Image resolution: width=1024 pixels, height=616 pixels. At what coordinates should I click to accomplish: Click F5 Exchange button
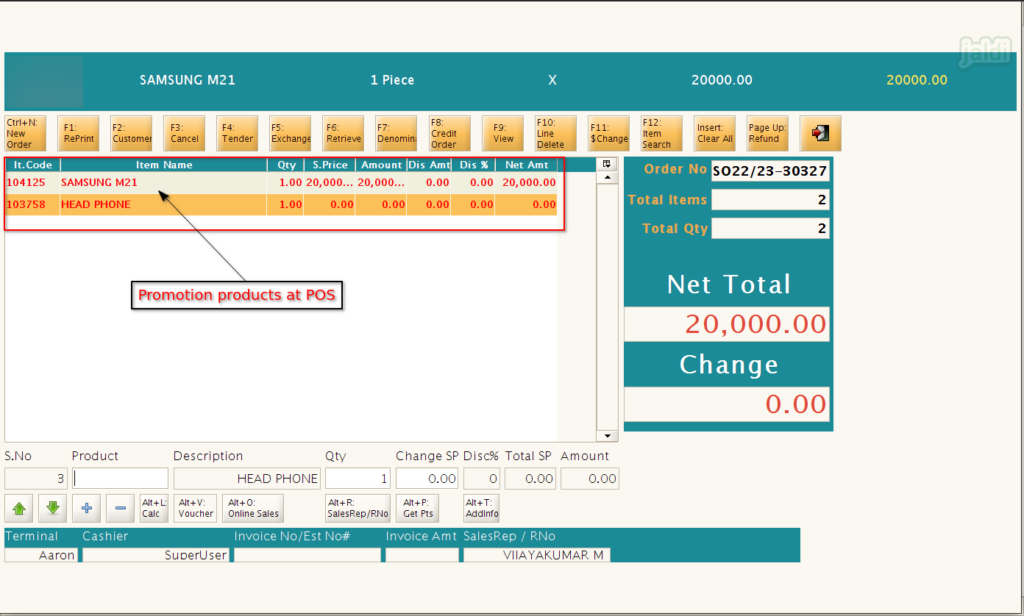[x=291, y=133]
